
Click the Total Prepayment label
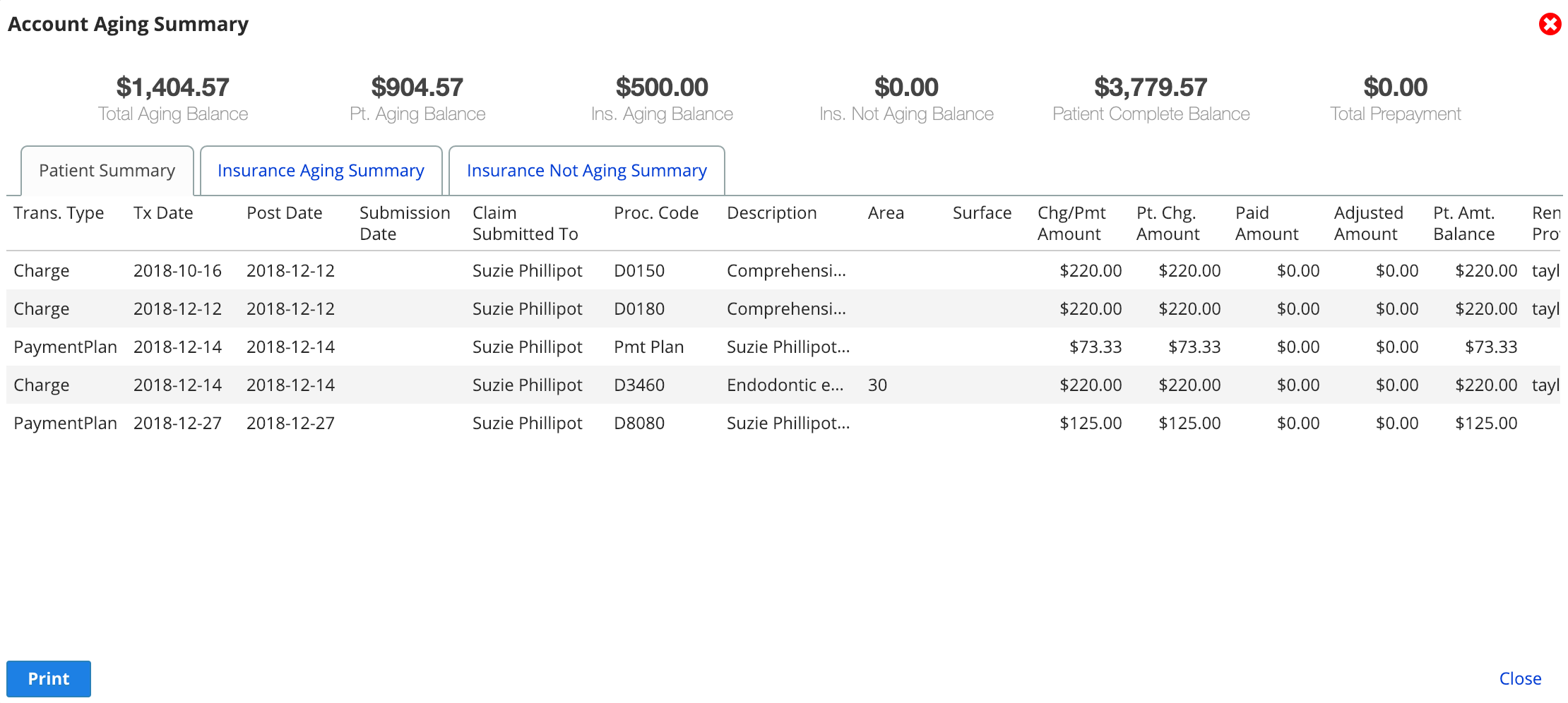pos(1396,114)
